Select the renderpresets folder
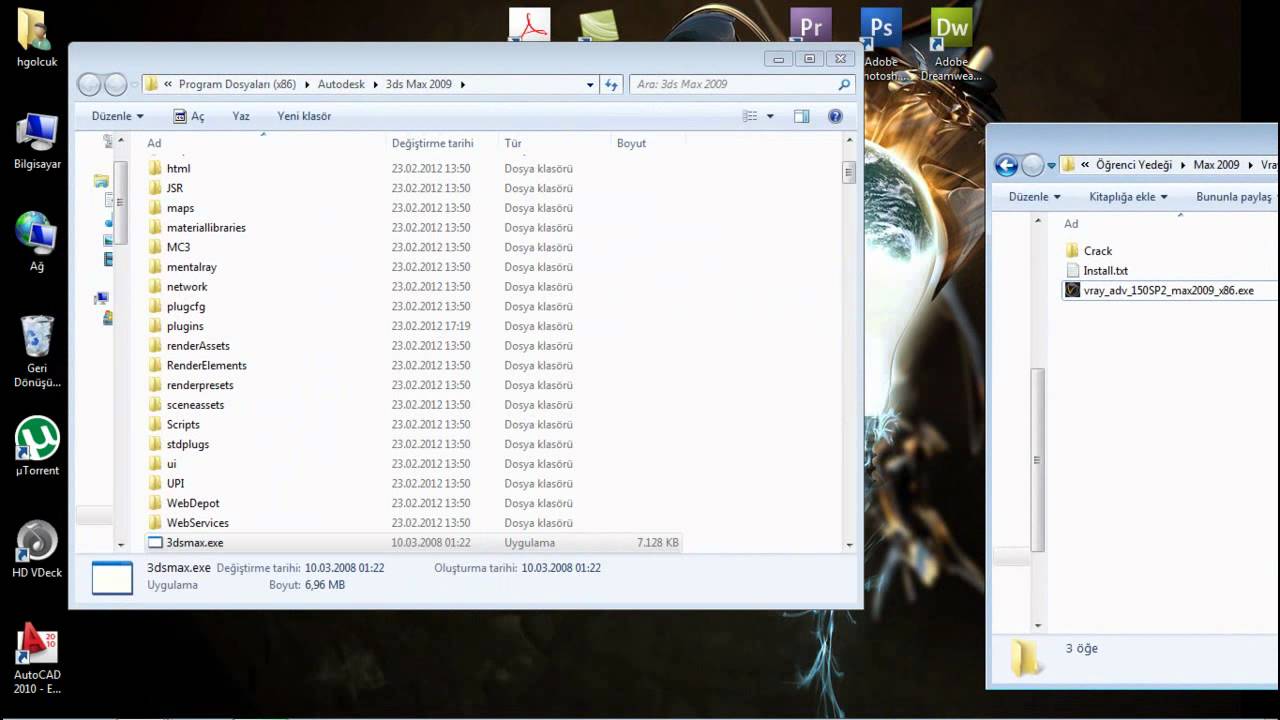This screenshot has height=720, width=1280. tap(190, 385)
